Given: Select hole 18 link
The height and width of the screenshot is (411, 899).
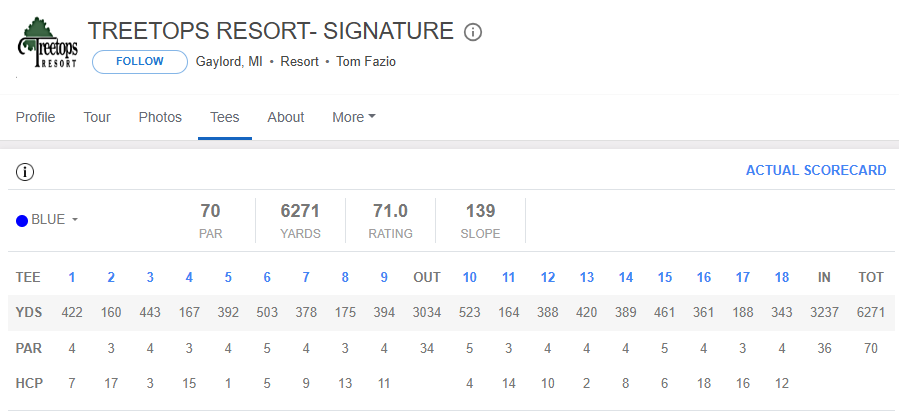Looking at the screenshot, I should pos(782,277).
